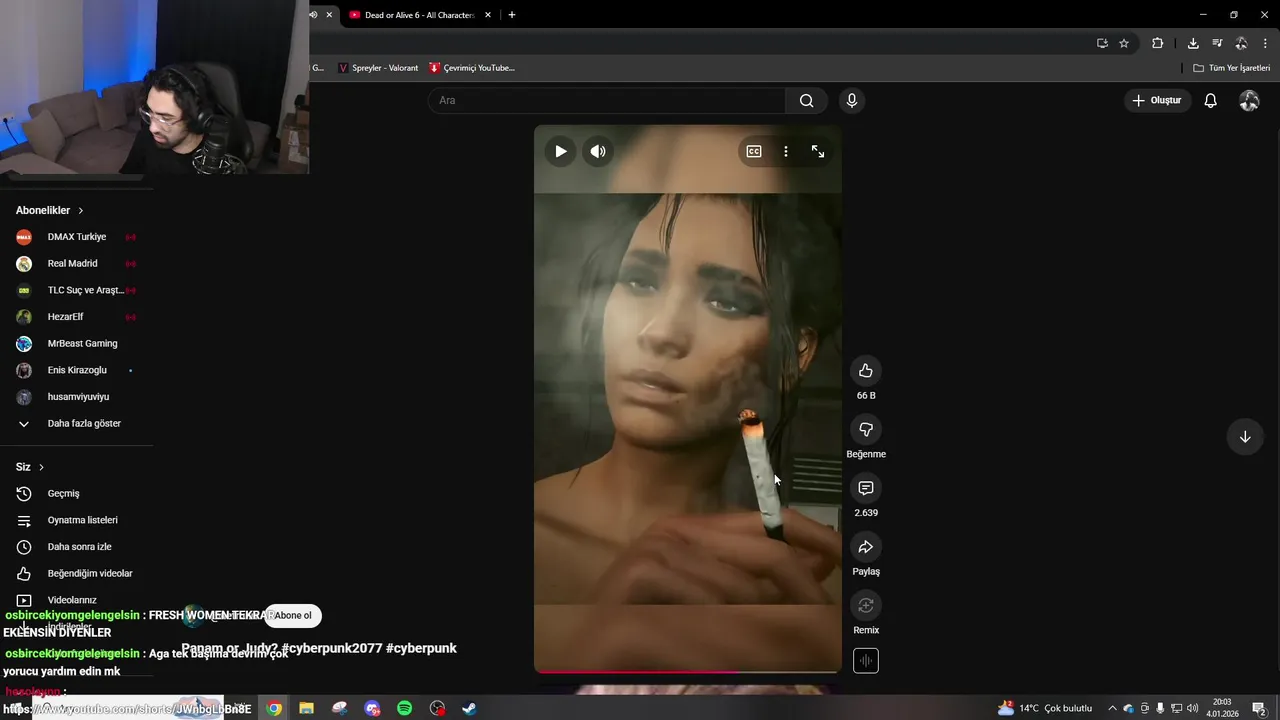Open OBS Studio from the taskbar

[x=437, y=708]
